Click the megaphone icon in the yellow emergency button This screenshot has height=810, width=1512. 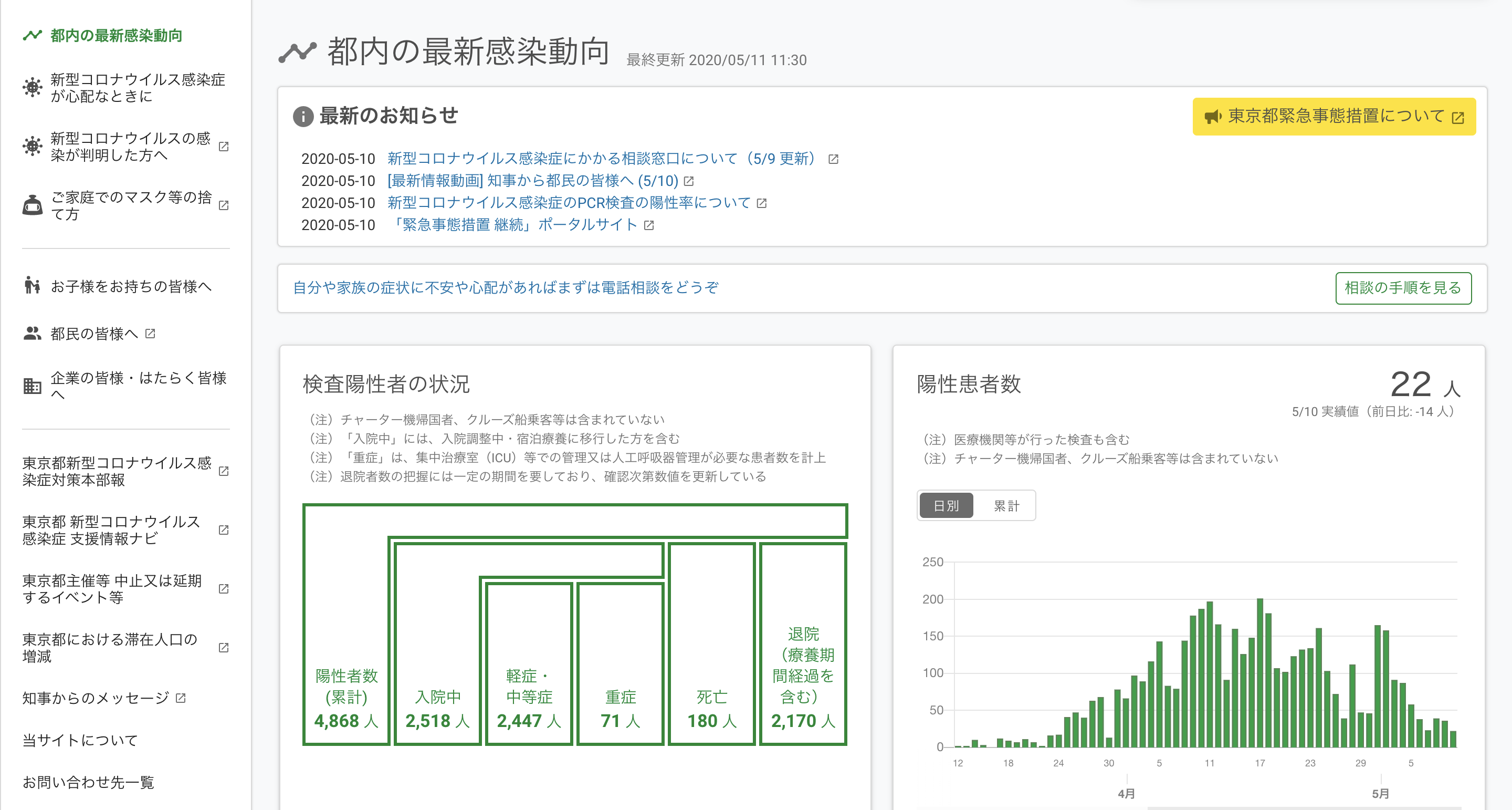[x=1213, y=116]
